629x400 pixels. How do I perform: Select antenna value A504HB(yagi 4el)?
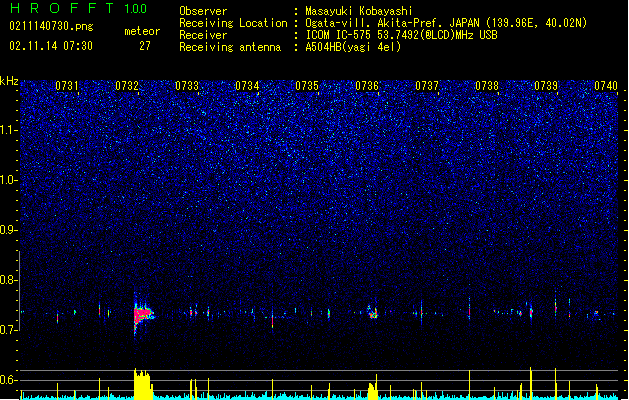[353, 47]
